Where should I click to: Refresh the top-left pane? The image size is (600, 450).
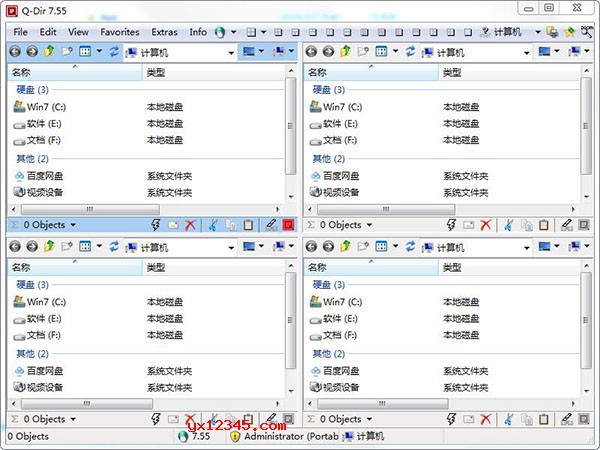pos(114,51)
